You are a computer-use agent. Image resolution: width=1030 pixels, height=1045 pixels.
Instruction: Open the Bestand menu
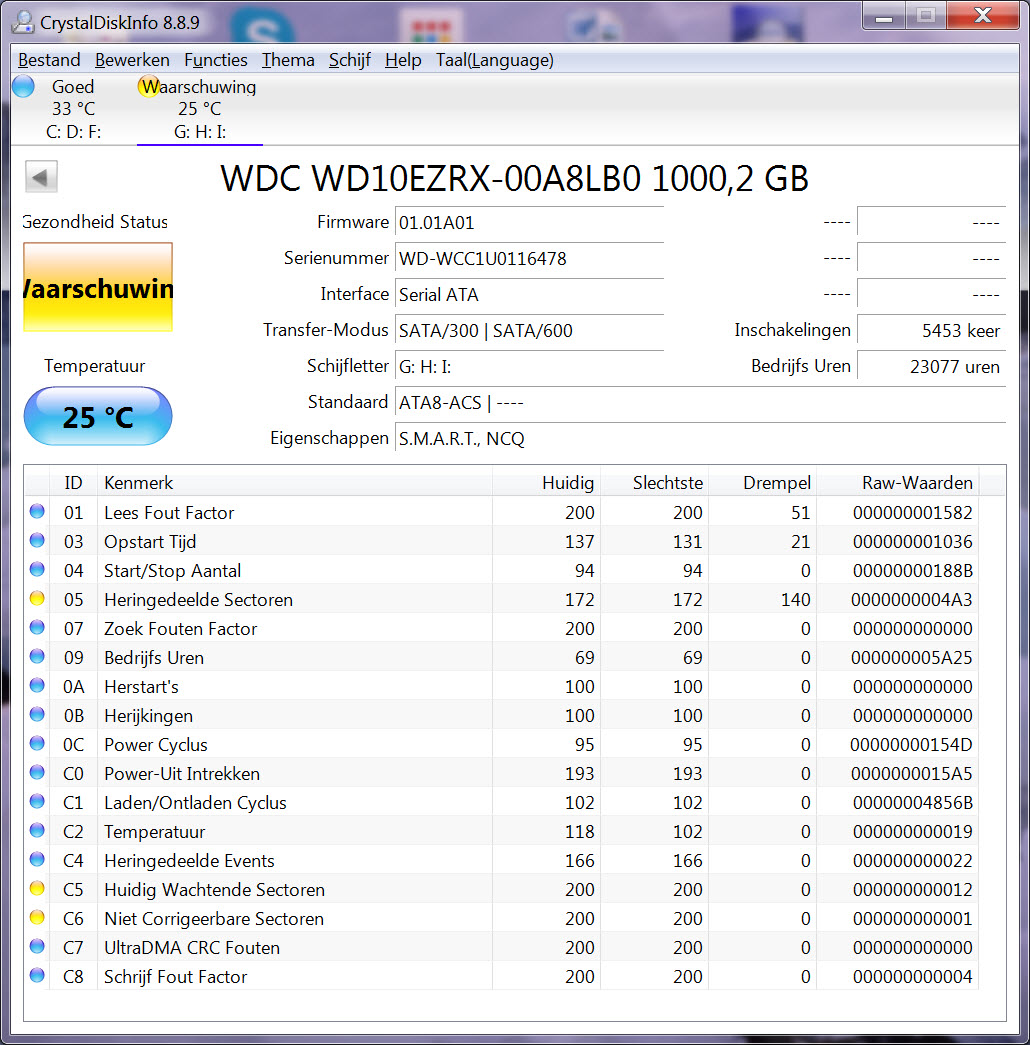click(x=49, y=60)
